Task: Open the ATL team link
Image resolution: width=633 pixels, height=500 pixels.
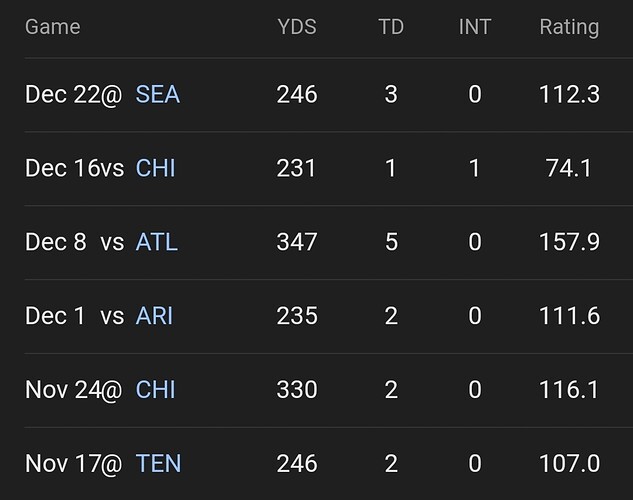Action: tap(156, 242)
